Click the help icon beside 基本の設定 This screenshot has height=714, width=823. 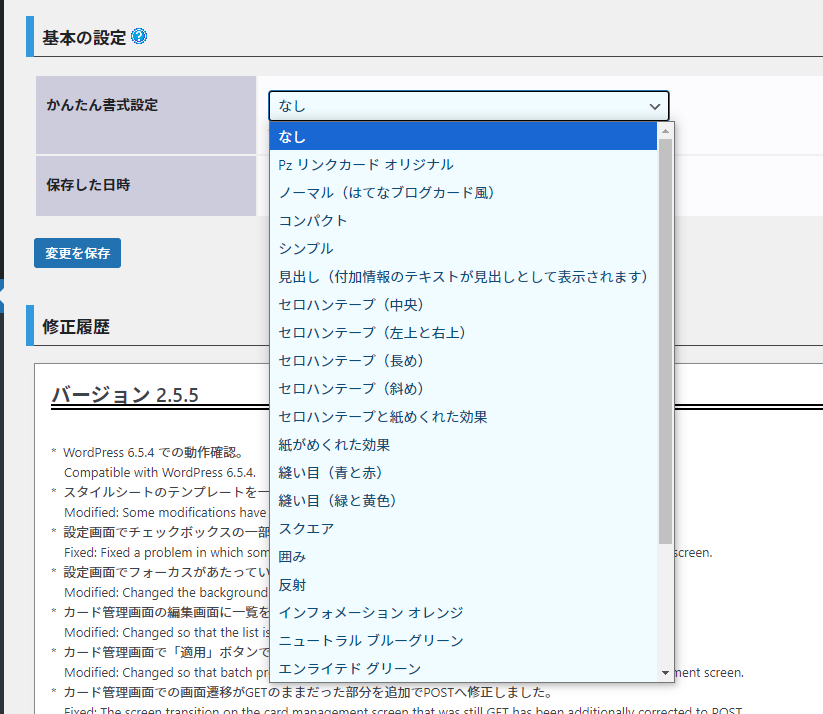pos(139,37)
